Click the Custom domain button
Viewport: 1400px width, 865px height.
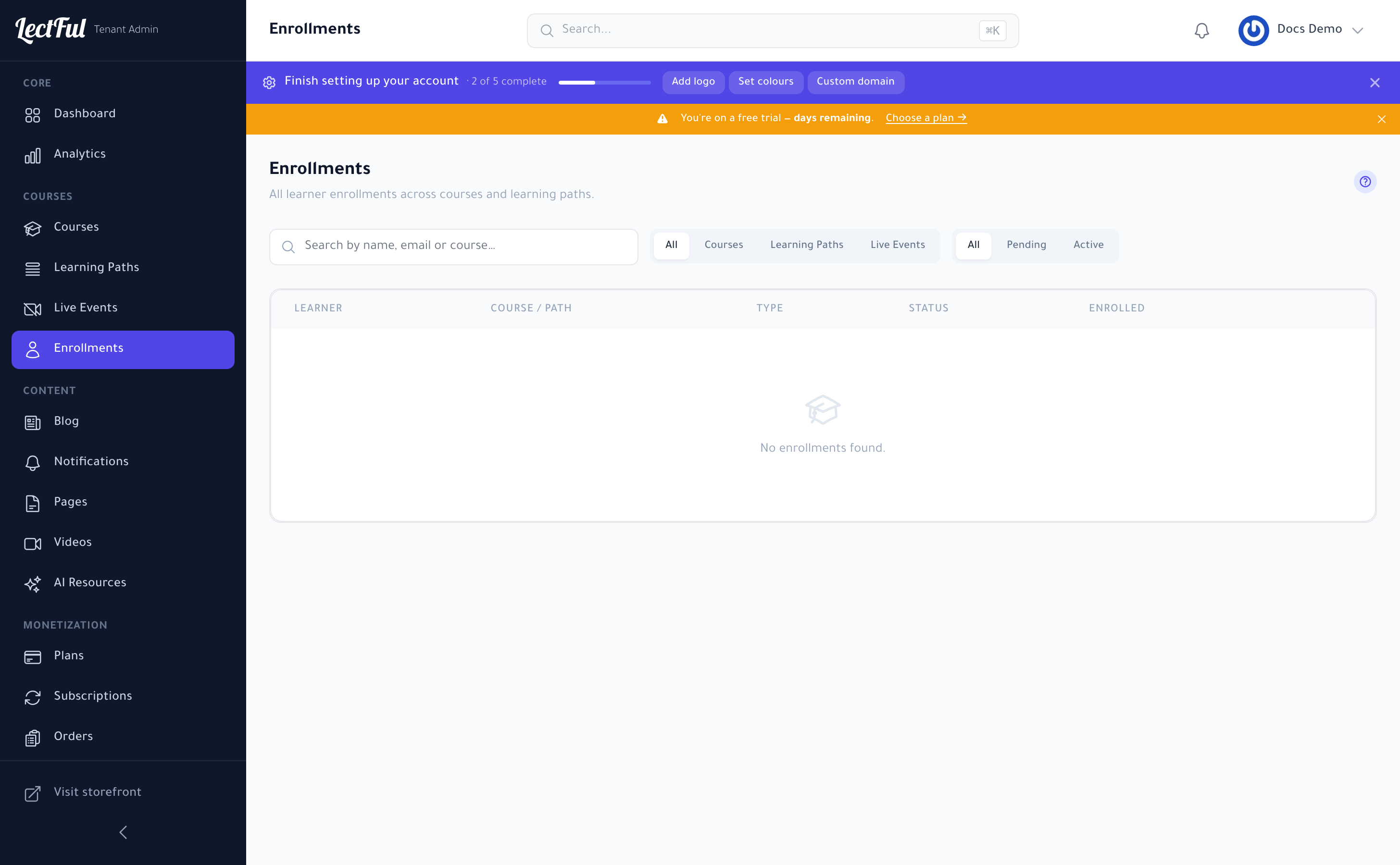855,82
